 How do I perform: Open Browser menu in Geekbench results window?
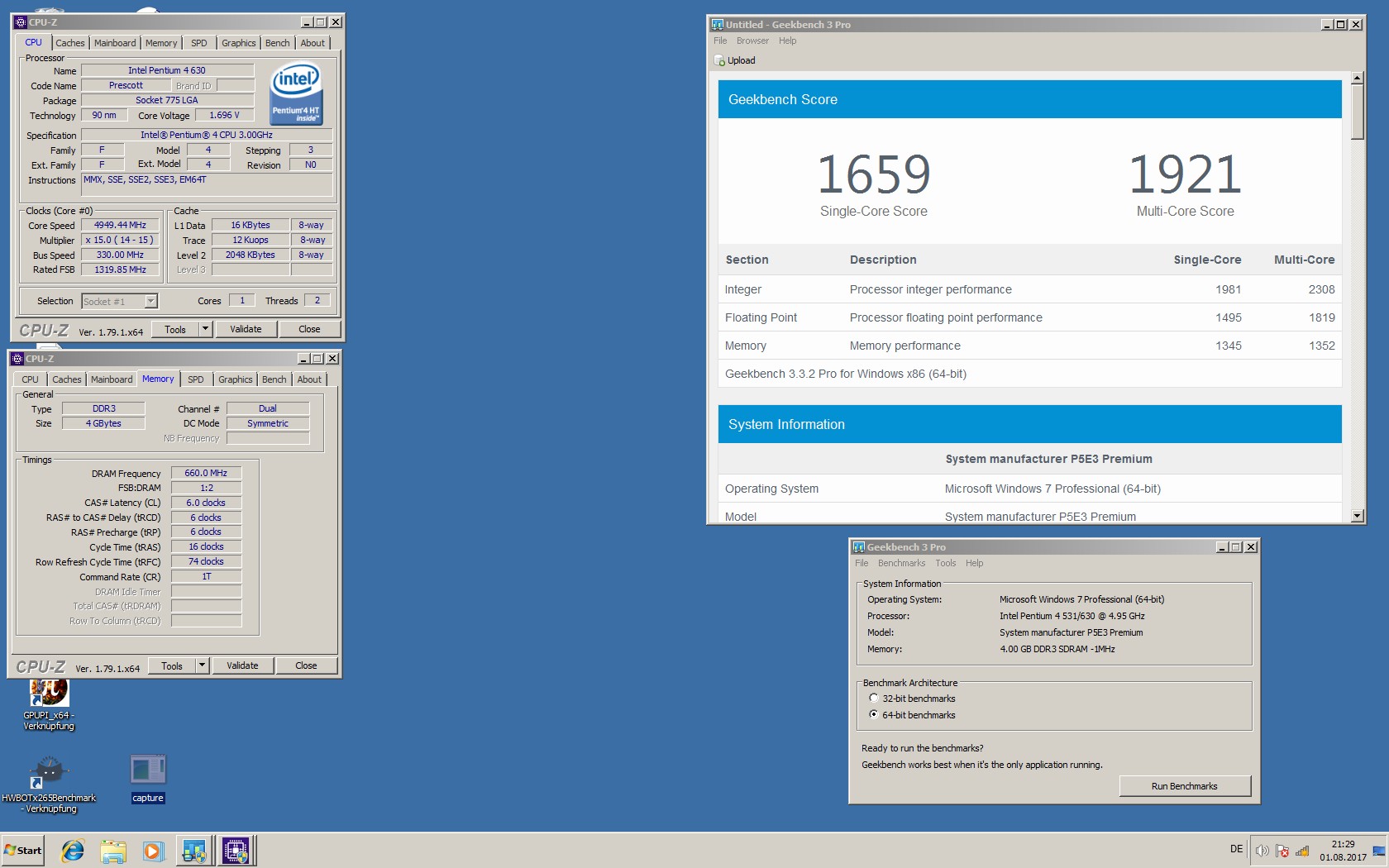pos(752,41)
